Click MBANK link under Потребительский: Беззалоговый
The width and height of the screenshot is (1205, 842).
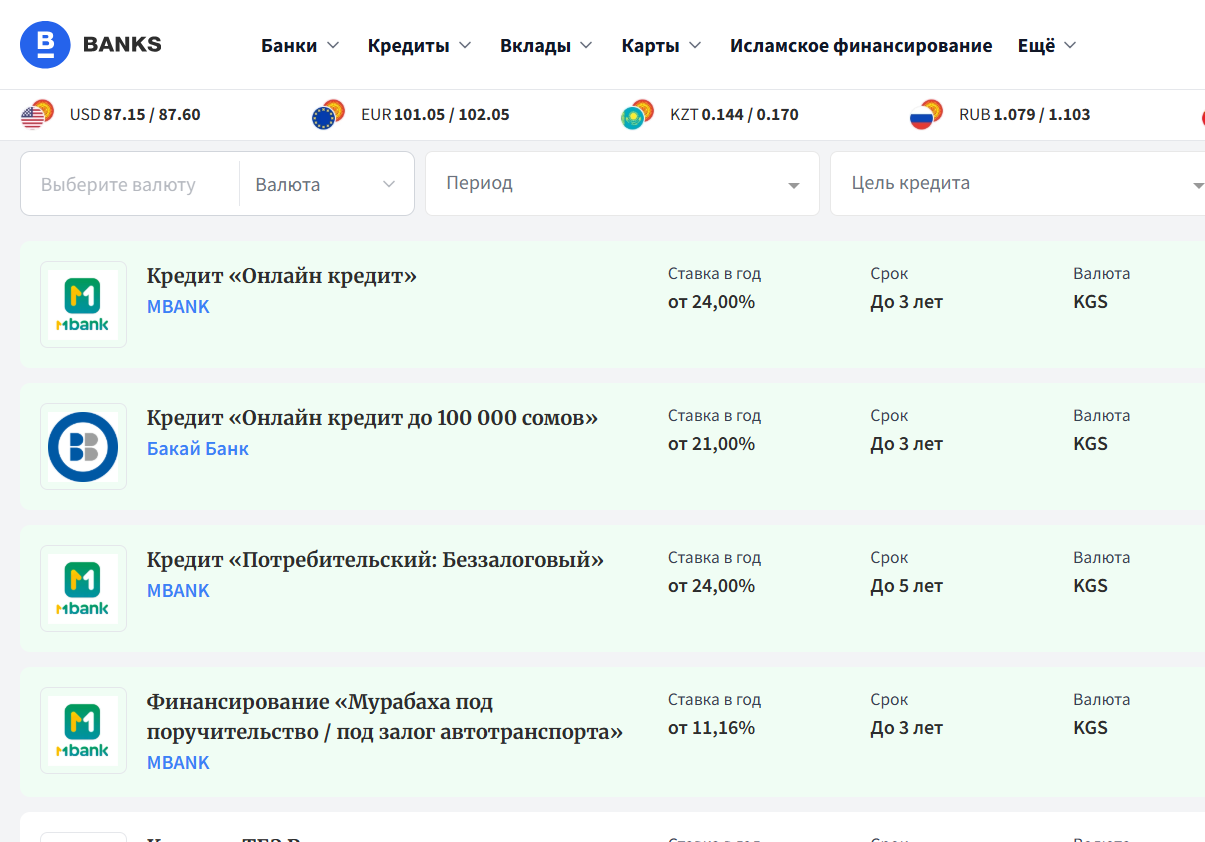click(178, 591)
